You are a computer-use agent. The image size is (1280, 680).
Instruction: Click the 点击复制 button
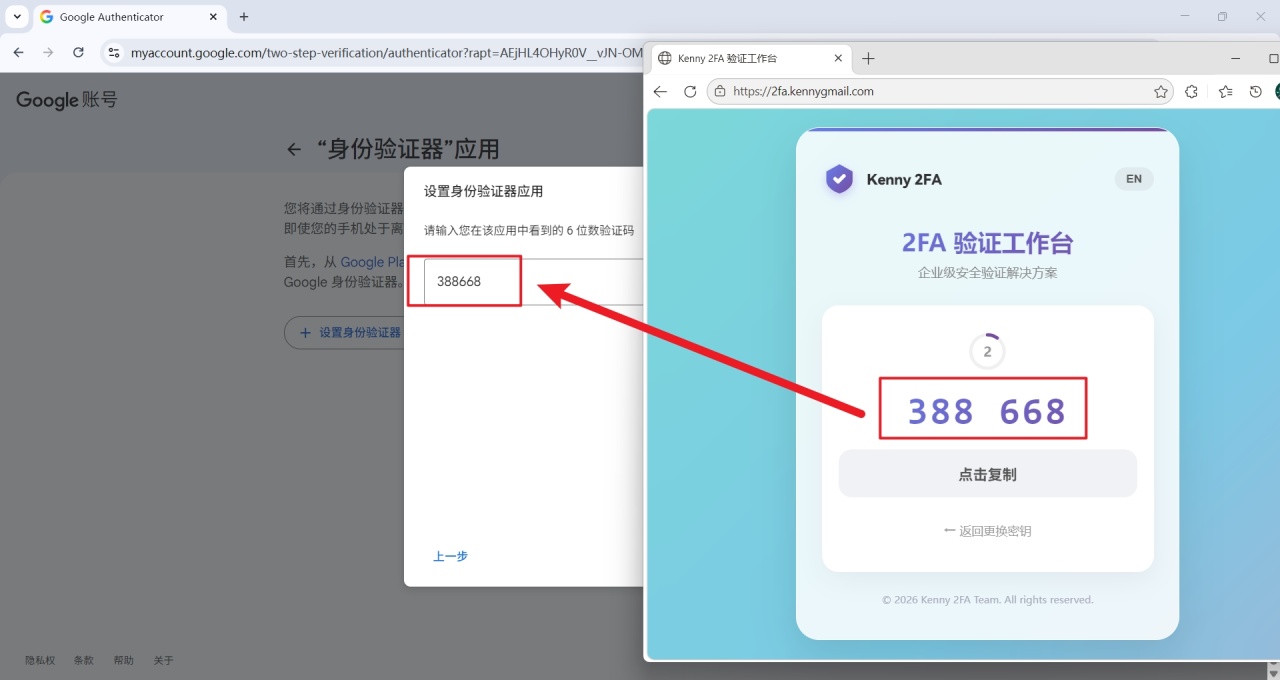pyautogui.click(x=988, y=474)
